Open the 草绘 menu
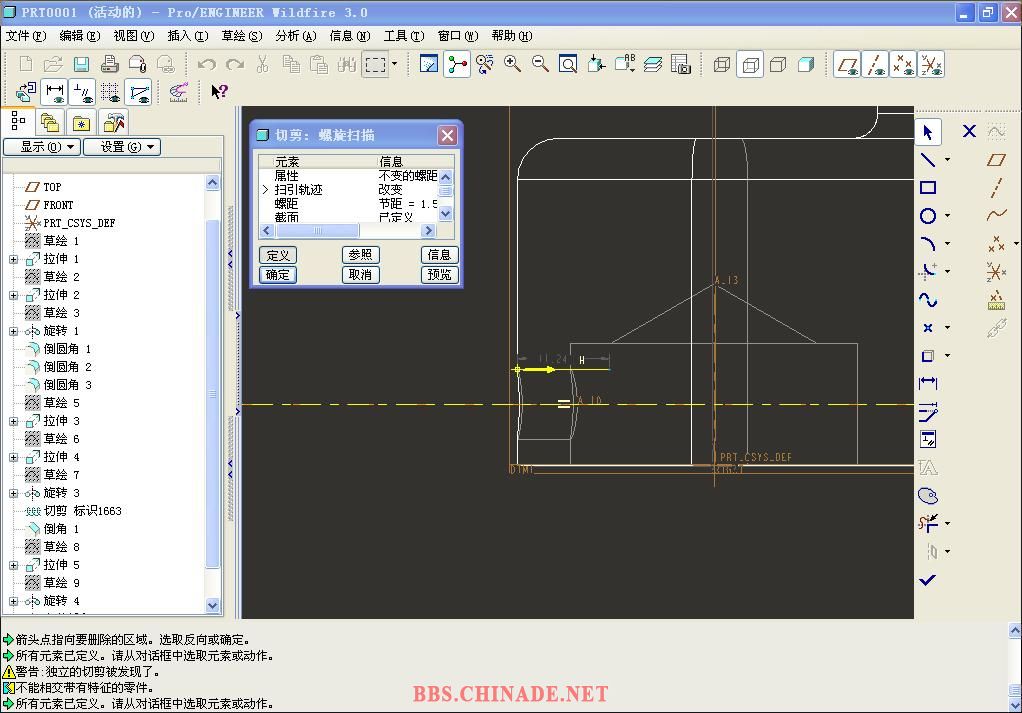 coord(241,36)
